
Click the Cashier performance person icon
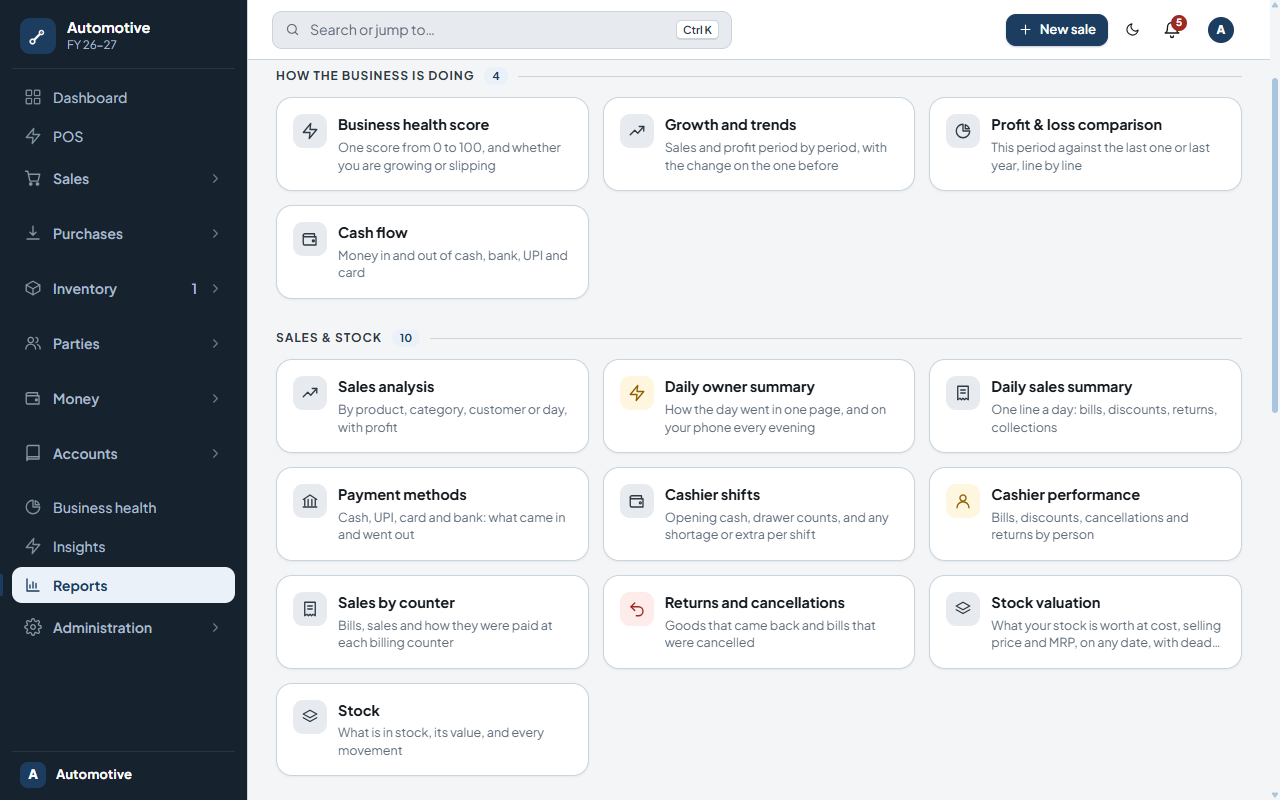click(963, 501)
